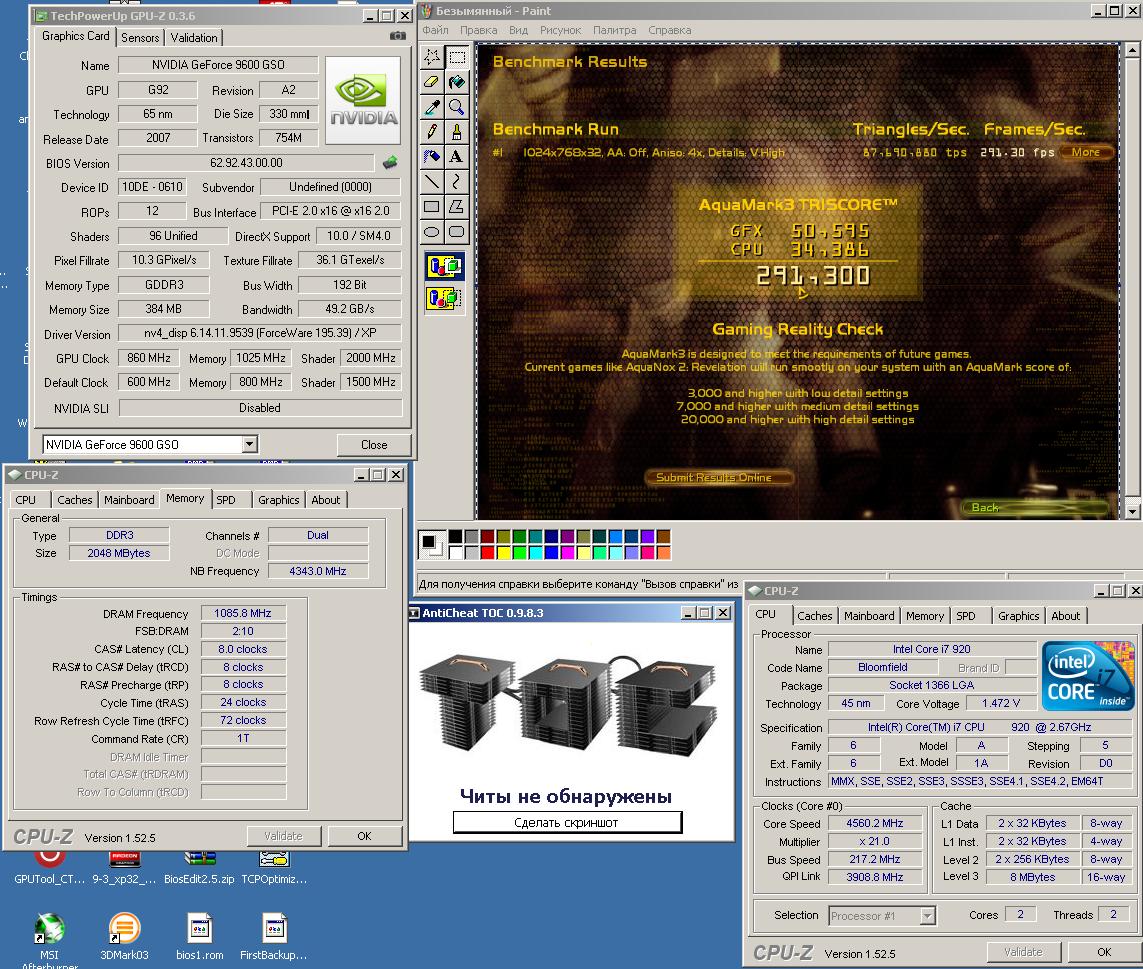Click OK in the left CPU-Z Memory window
This screenshot has width=1143, height=969.
click(x=364, y=836)
